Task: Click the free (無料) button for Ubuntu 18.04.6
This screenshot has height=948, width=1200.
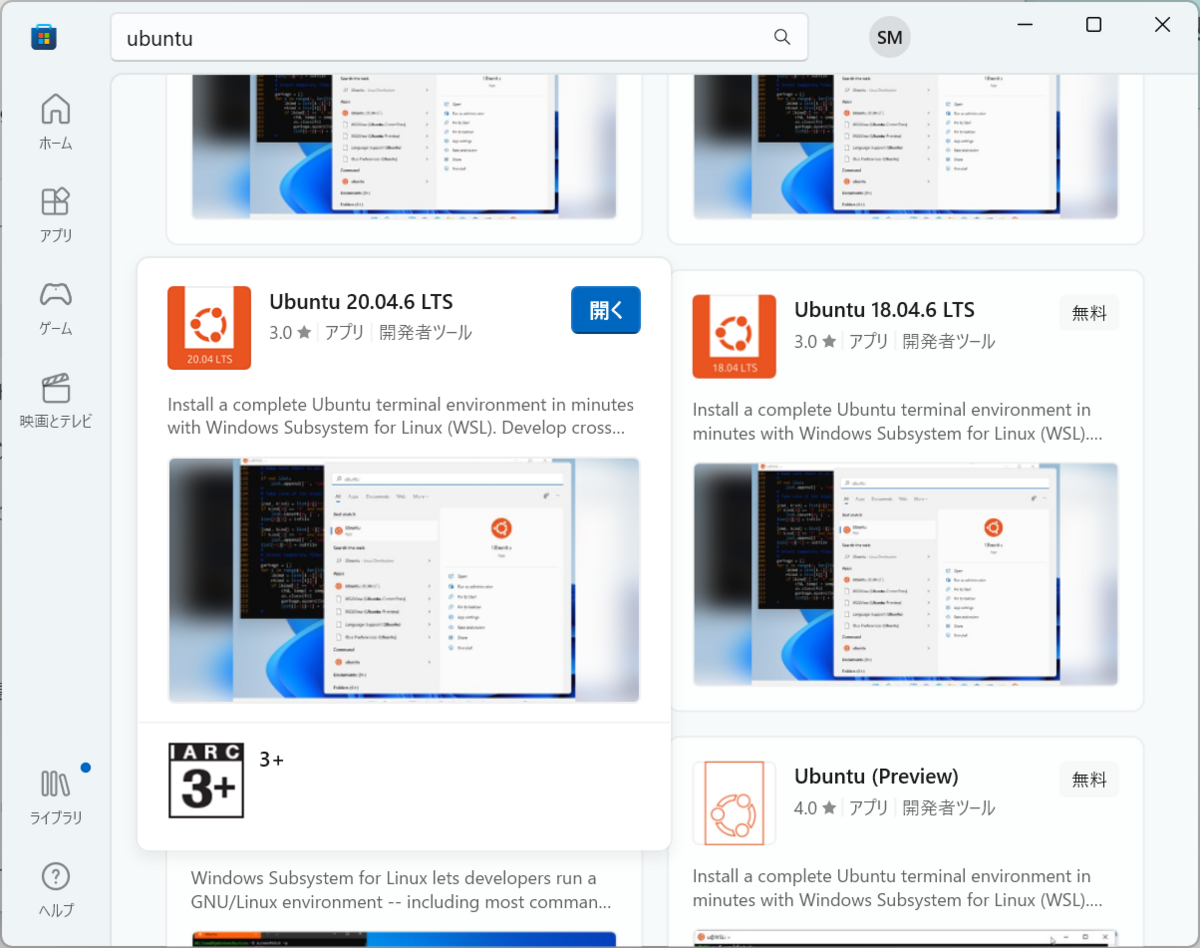Action: tap(1089, 313)
